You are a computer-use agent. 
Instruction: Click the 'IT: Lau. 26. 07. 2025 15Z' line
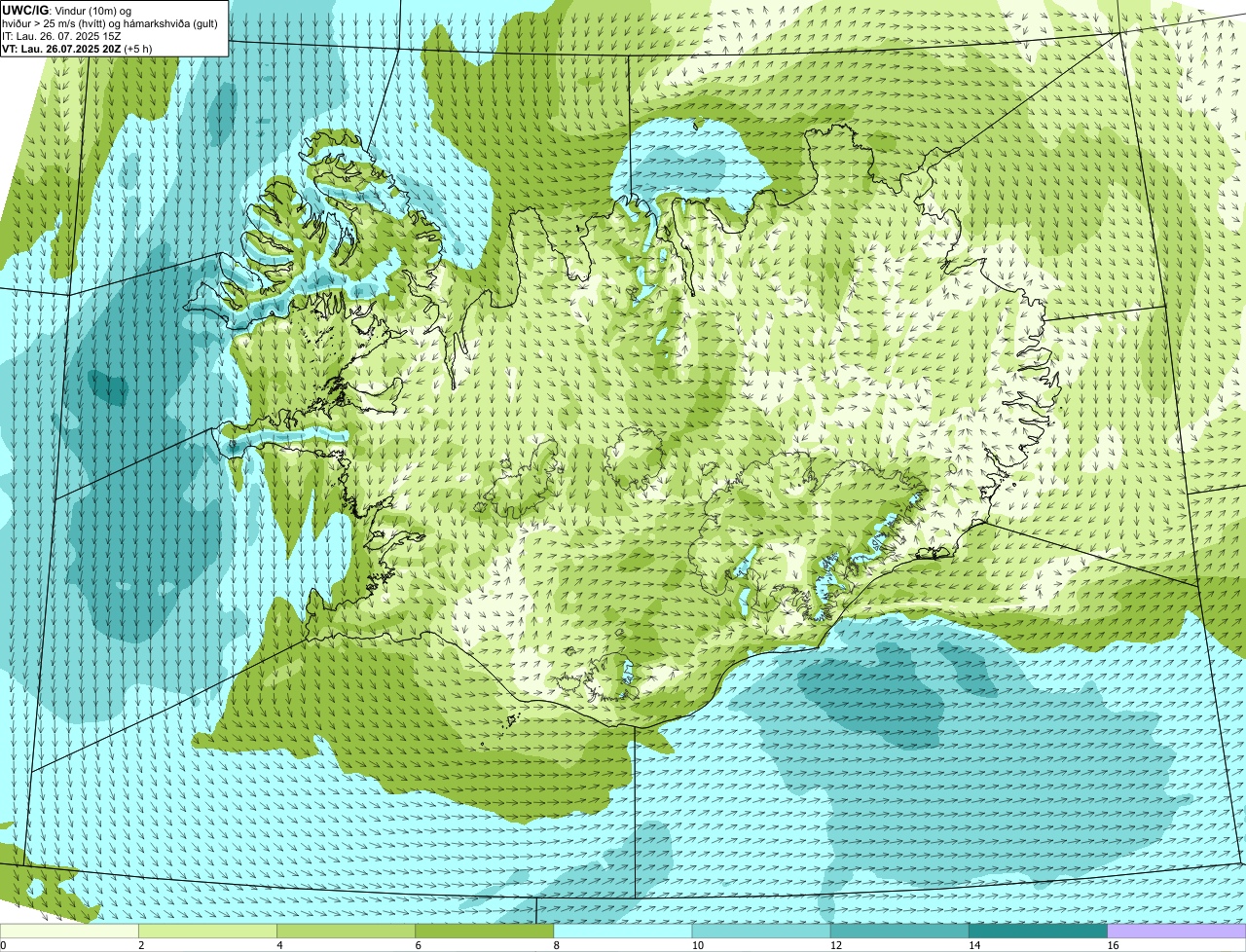[61, 35]
